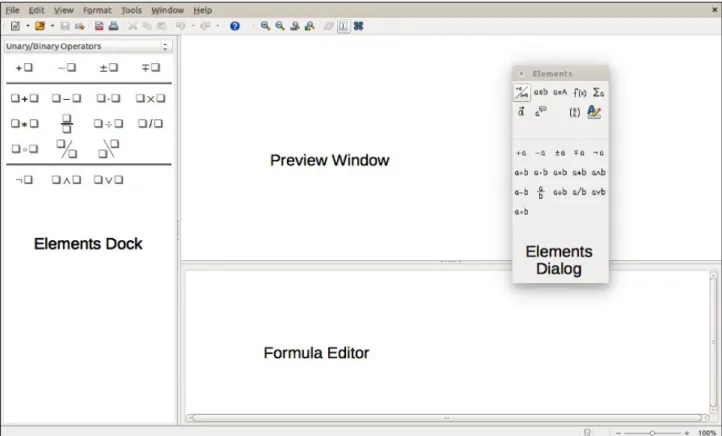
Task: Insert logical OR operator in Elements Dock
Action: [108, 180]
